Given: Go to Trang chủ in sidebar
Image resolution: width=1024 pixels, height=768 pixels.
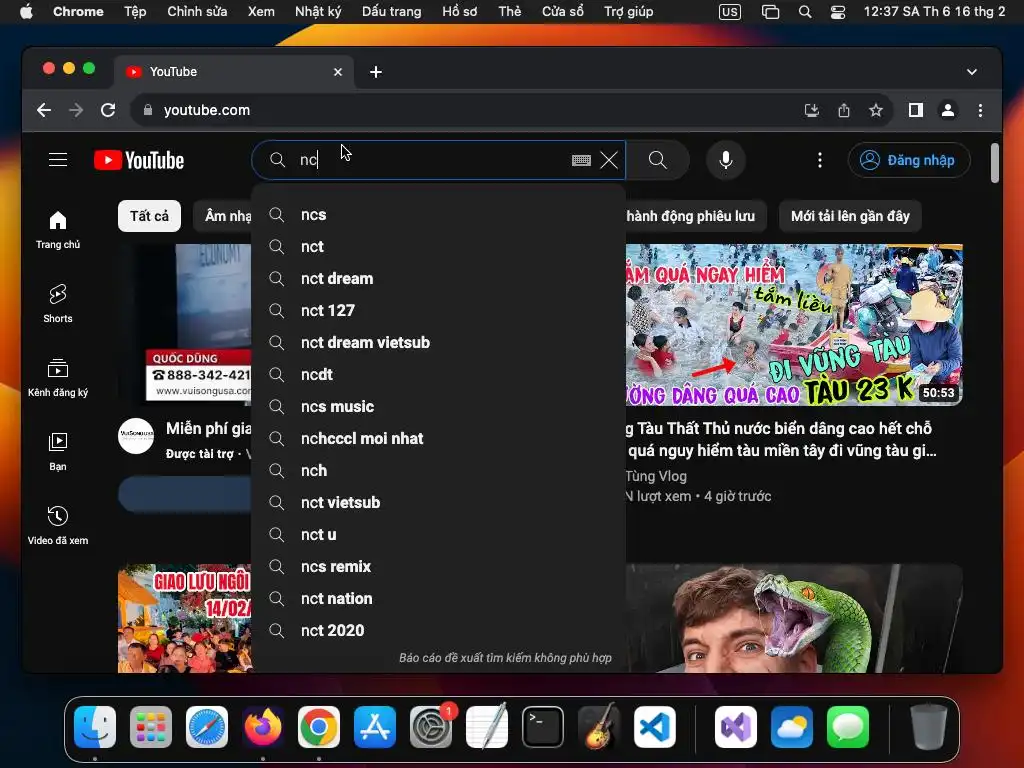Looking at the screenshot, I should [58, 230].
